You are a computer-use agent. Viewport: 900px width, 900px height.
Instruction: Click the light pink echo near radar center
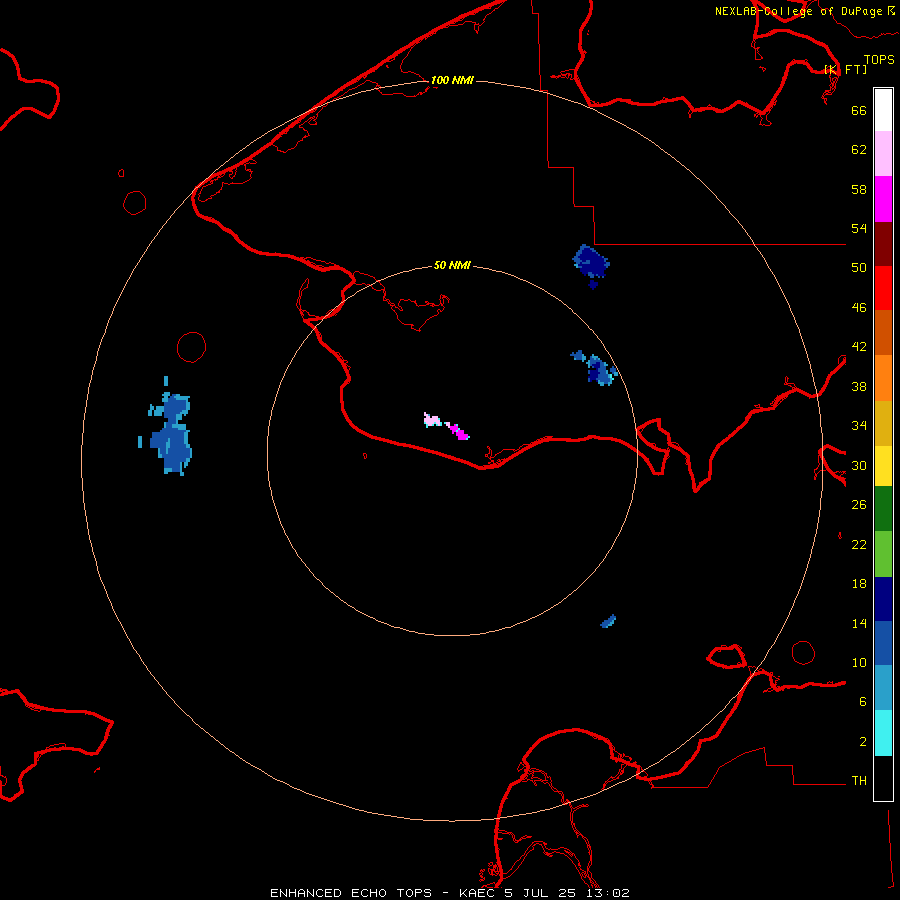click(x=432, y=420)
